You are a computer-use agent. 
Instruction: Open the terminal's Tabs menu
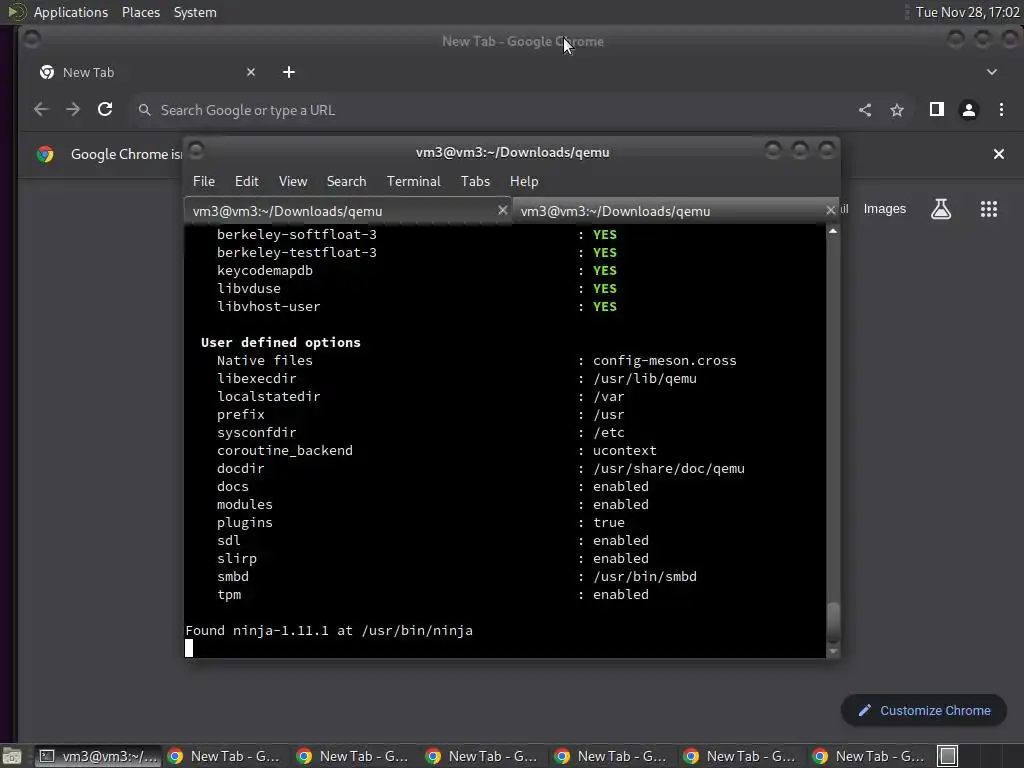475,182
